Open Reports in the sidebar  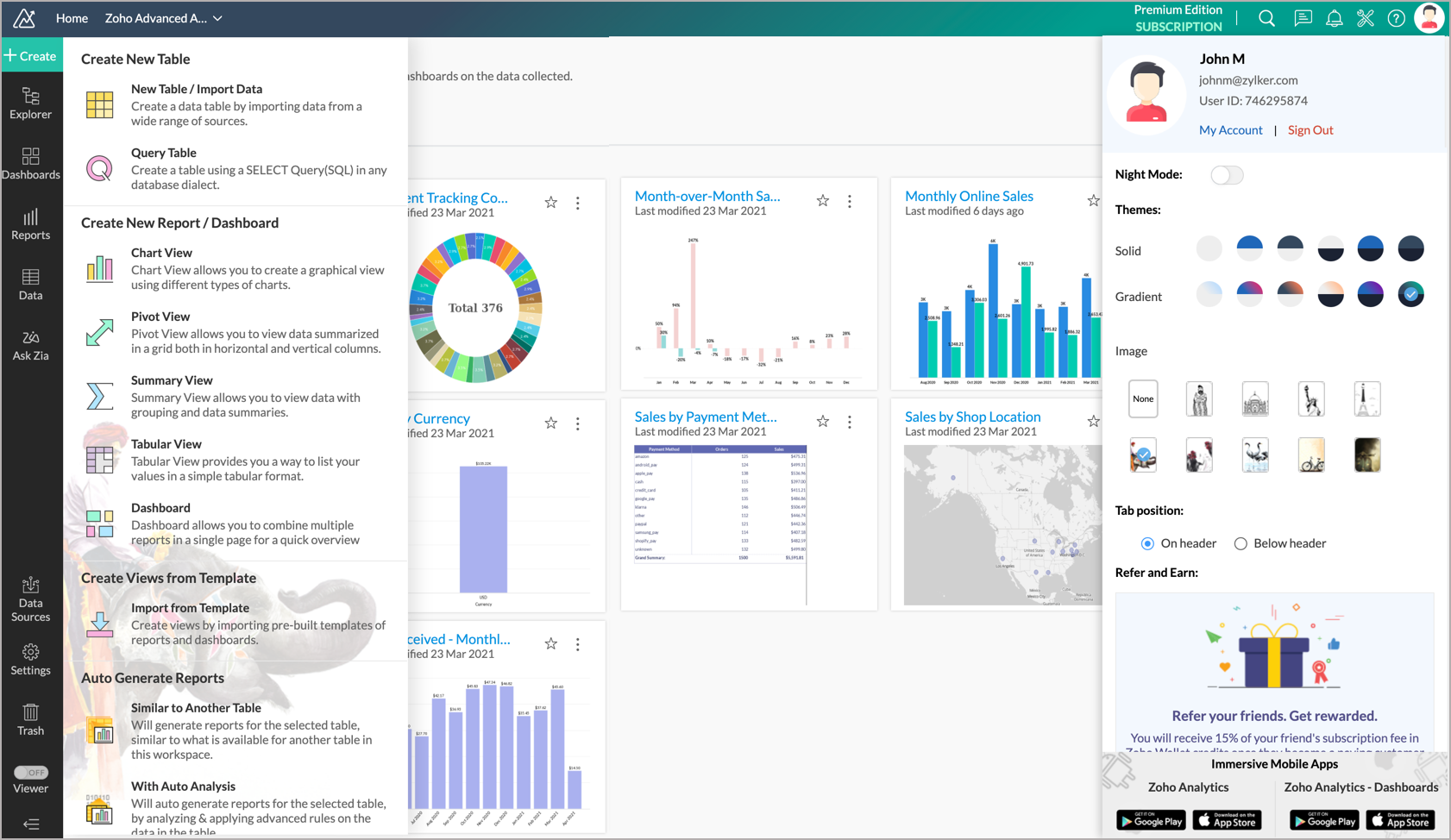pyautogui.click(x=31, y=224)
